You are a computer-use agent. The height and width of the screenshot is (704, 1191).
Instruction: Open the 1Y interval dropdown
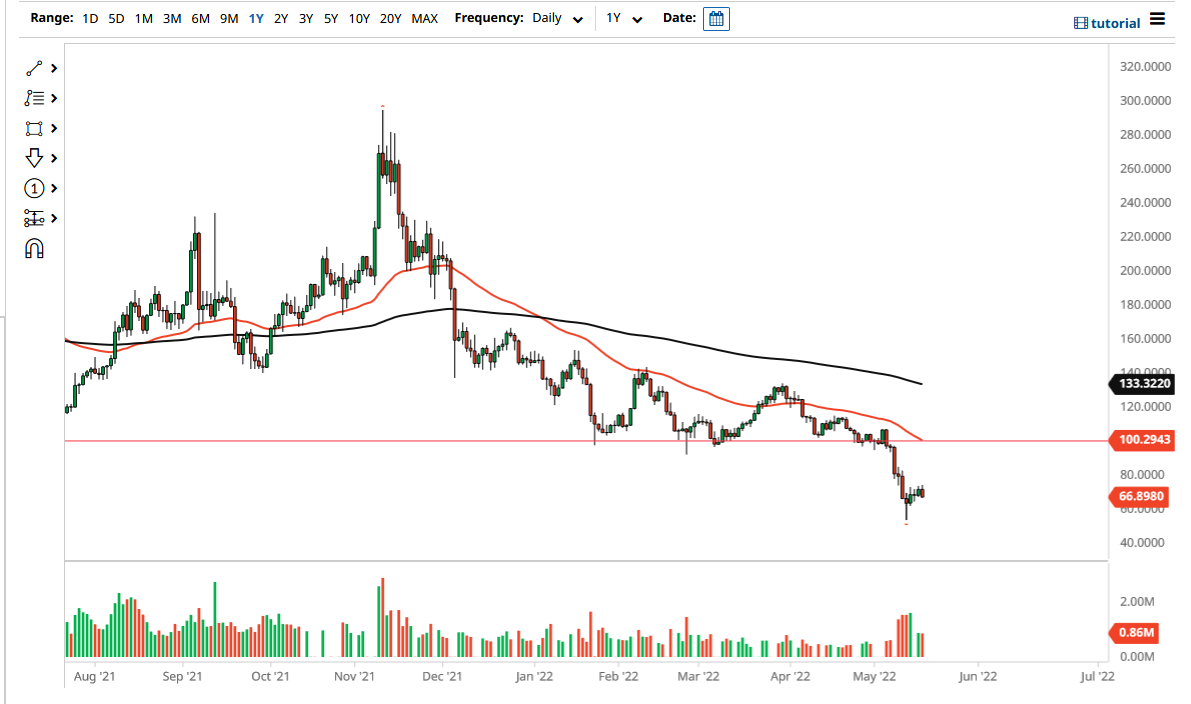[625, 18]
